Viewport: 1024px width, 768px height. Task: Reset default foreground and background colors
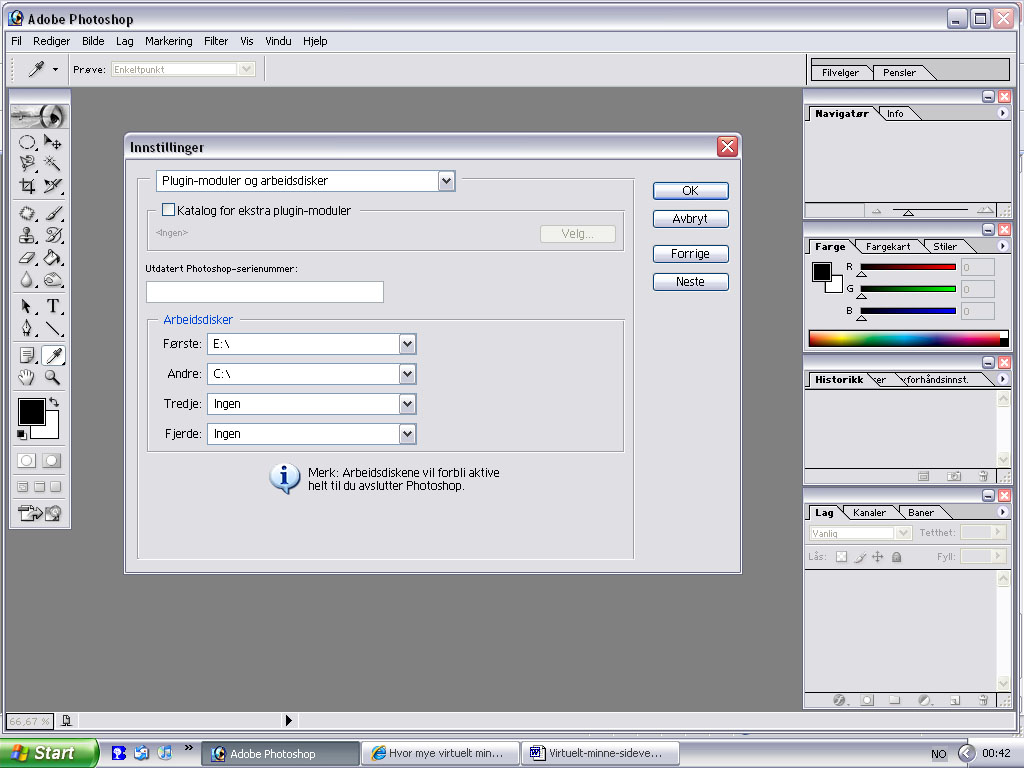point(22,434)
